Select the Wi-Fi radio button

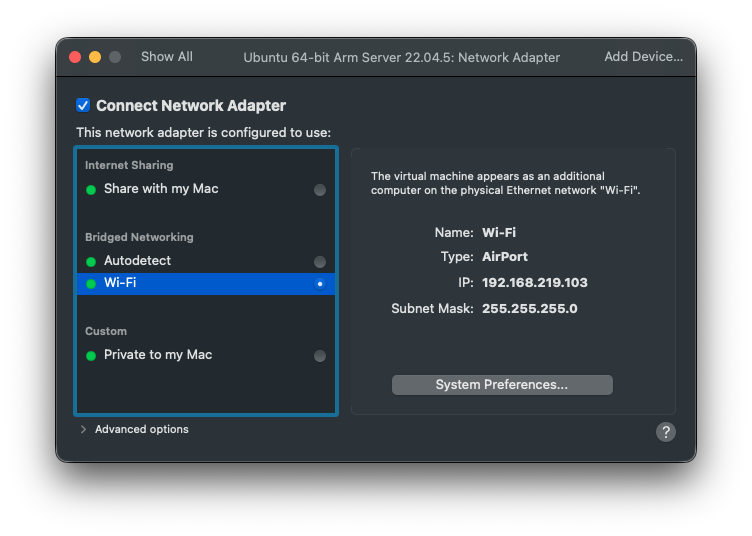[x=320, y=284]
